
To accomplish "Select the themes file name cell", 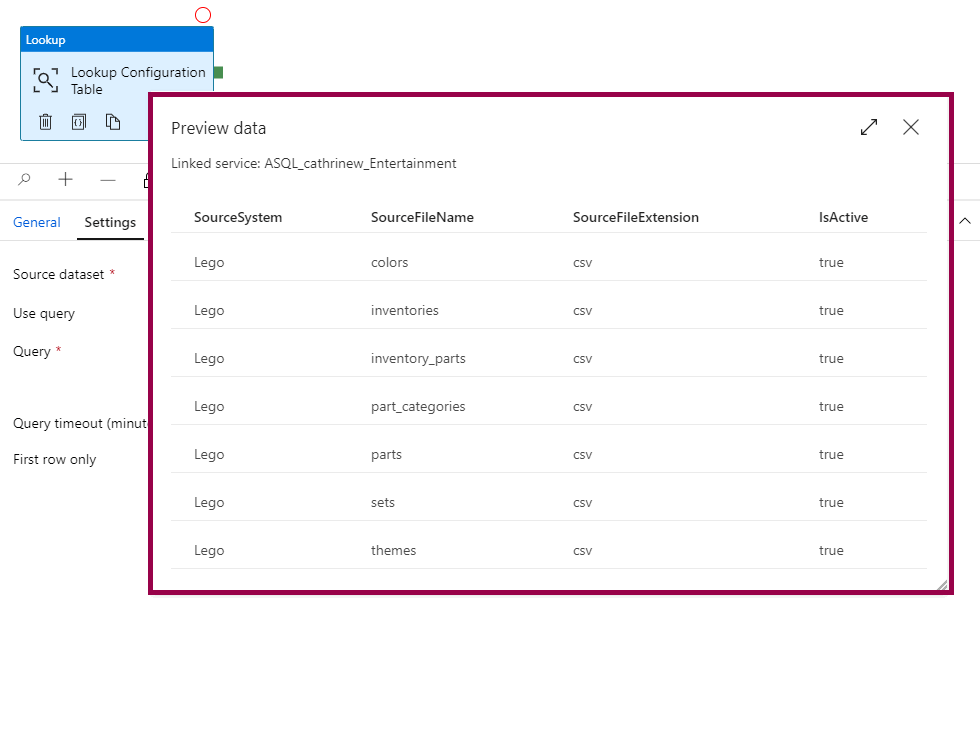I will 393,550.
